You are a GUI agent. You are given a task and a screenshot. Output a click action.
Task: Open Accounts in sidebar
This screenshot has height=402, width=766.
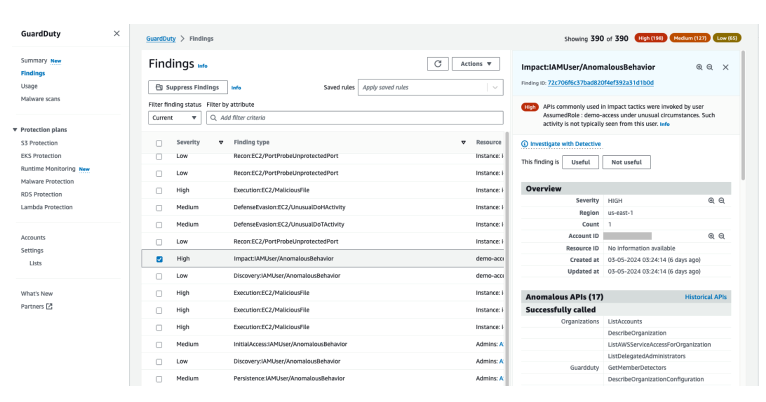tap(33, 237)
